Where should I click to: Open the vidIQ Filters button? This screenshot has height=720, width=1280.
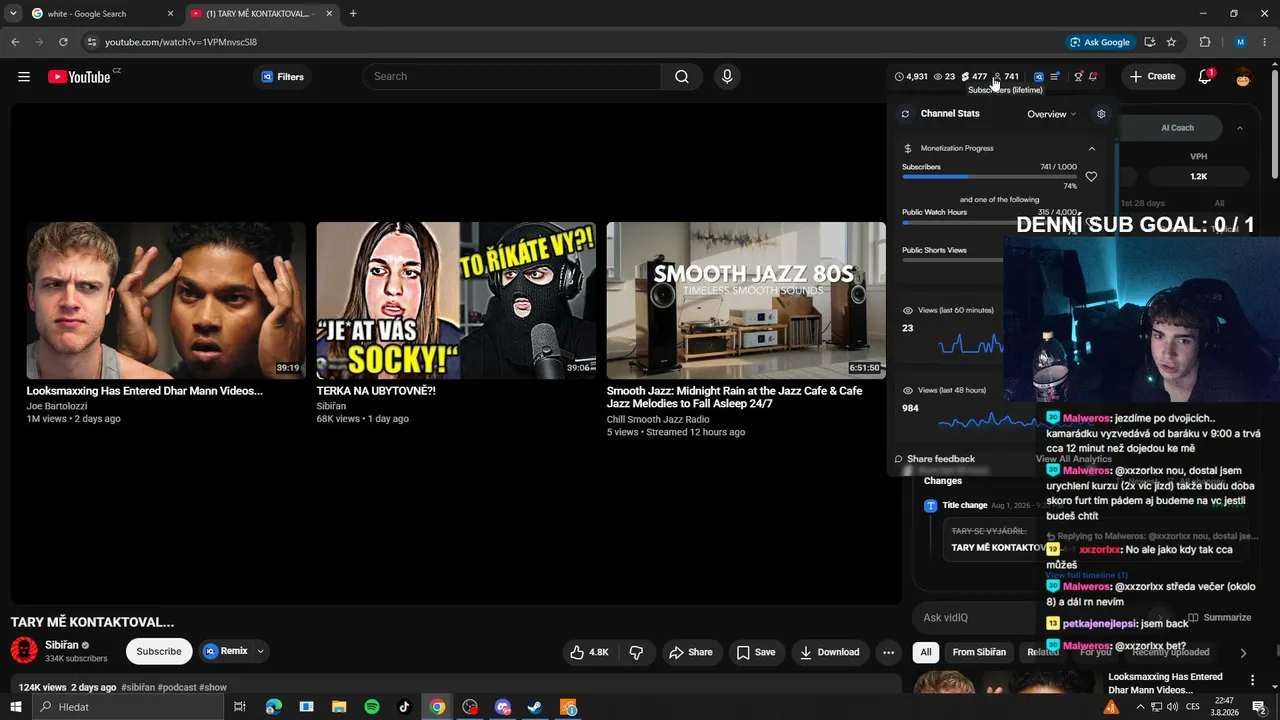(x=282, y=77)
